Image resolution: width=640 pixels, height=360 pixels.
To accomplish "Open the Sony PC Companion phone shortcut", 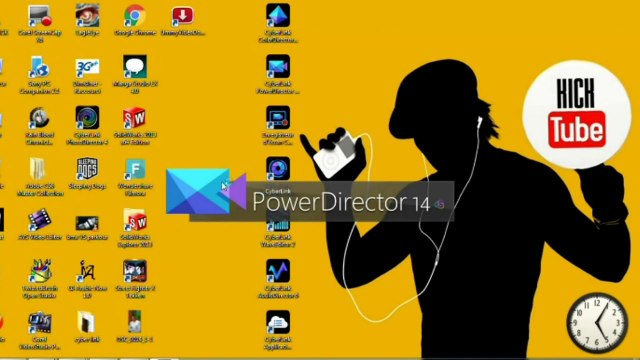I will pyautogui.click(x=39, y=67).
